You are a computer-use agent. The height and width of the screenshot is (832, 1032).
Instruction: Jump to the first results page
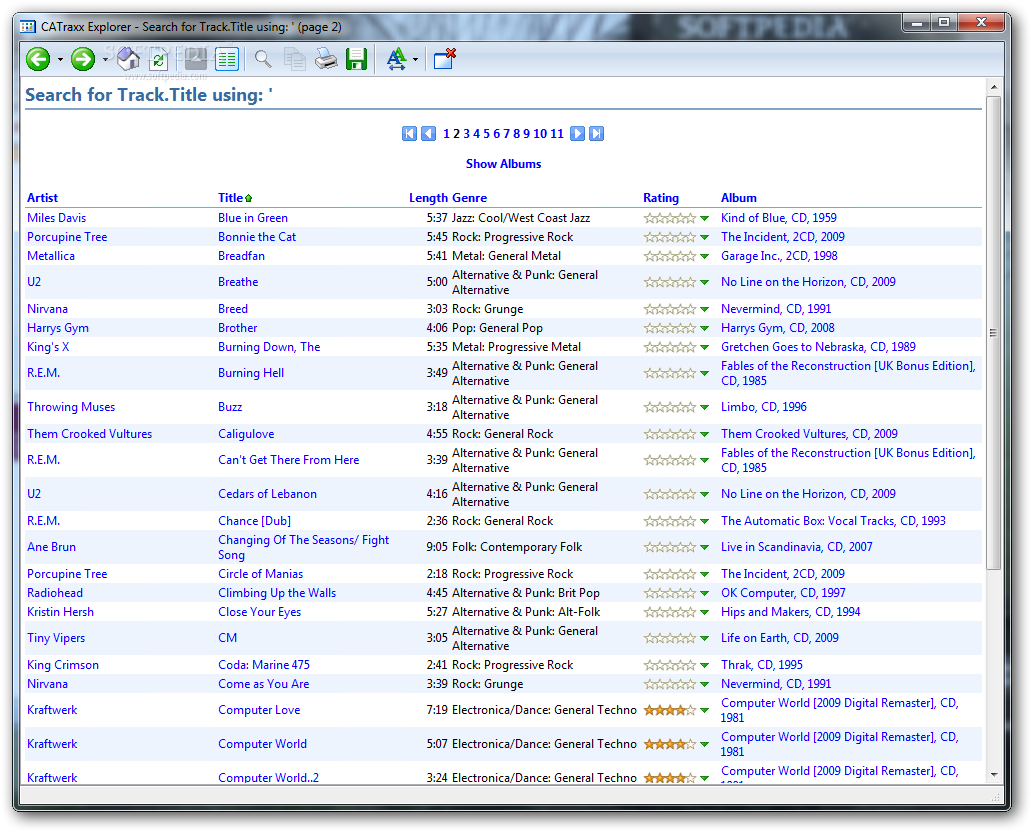409,134
